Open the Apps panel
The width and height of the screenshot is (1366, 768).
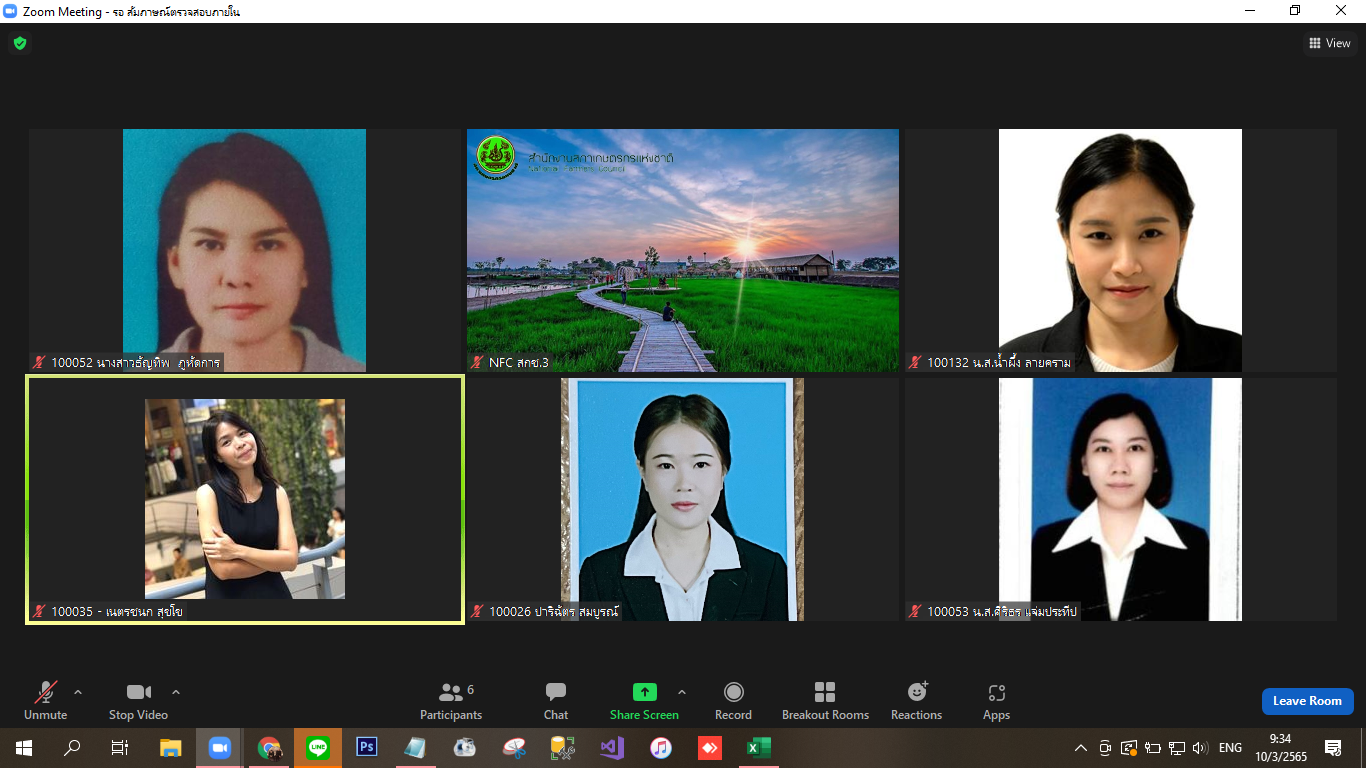click(x=996, y=701)
